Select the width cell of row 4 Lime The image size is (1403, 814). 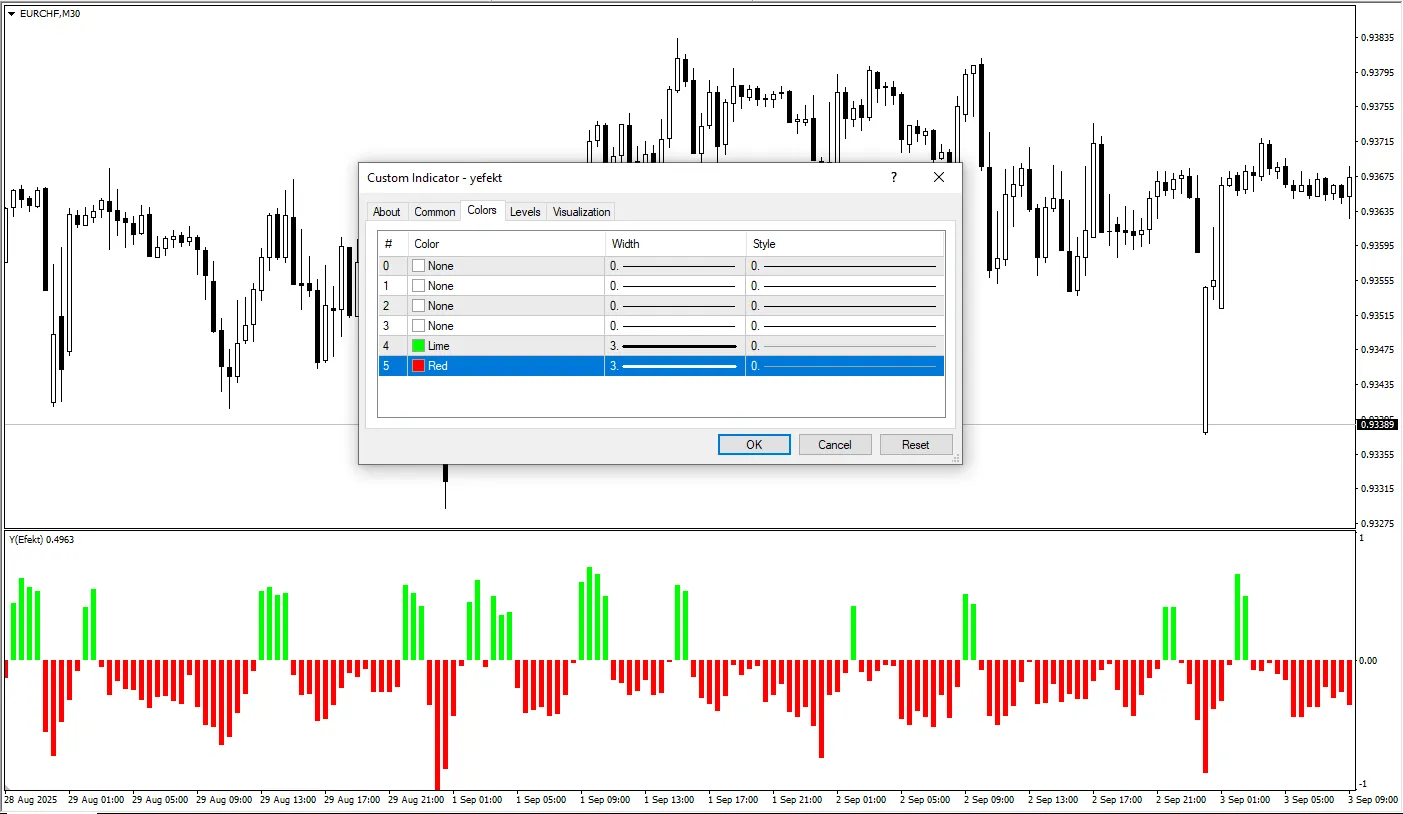(675, 346)
